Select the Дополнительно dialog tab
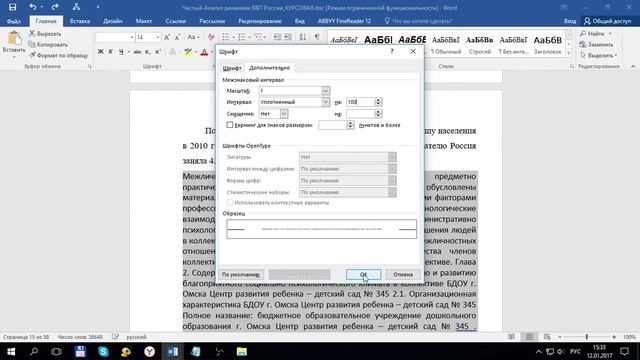 (269, 68)
